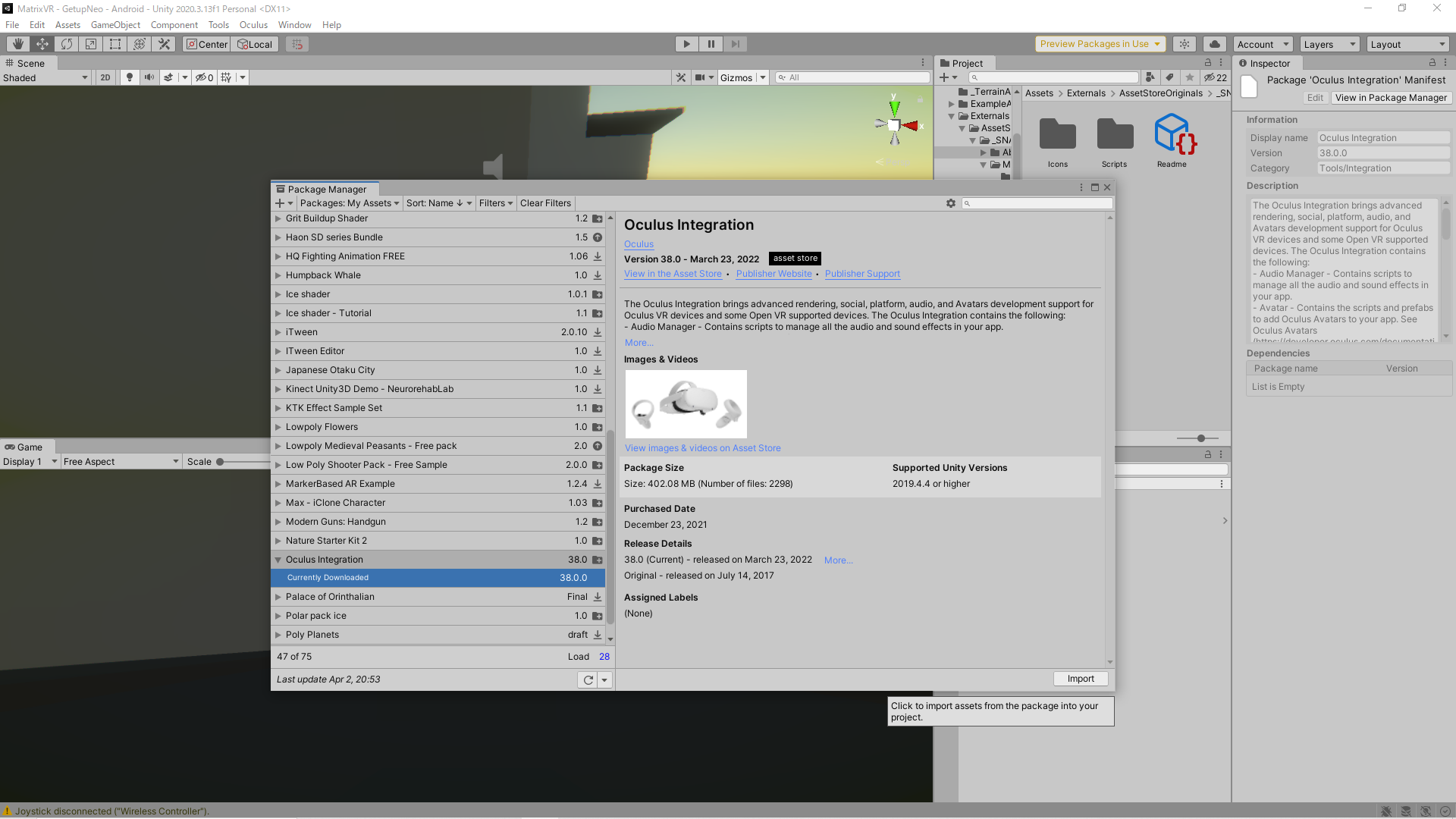Adjust the Project panel thumbnail size slider

[1200, 438]
